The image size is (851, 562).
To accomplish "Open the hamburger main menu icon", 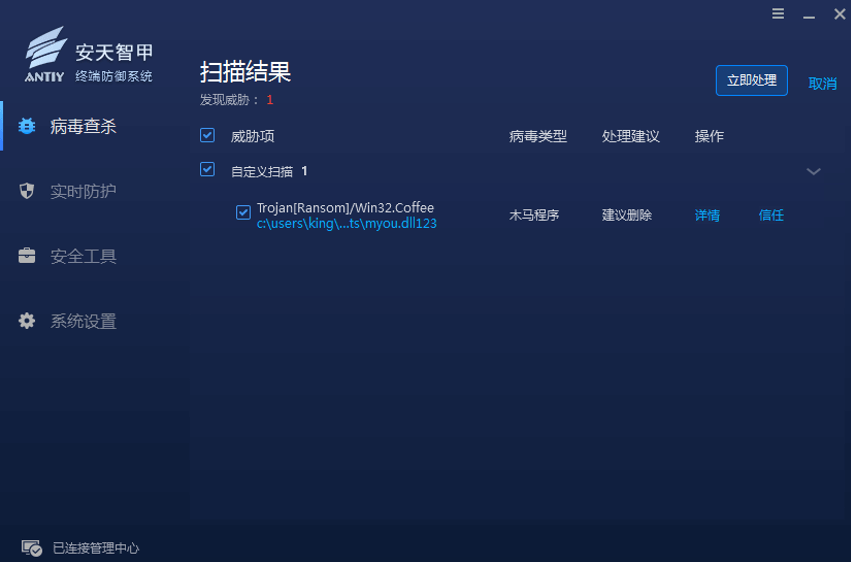I will click(x=778, y=14).
